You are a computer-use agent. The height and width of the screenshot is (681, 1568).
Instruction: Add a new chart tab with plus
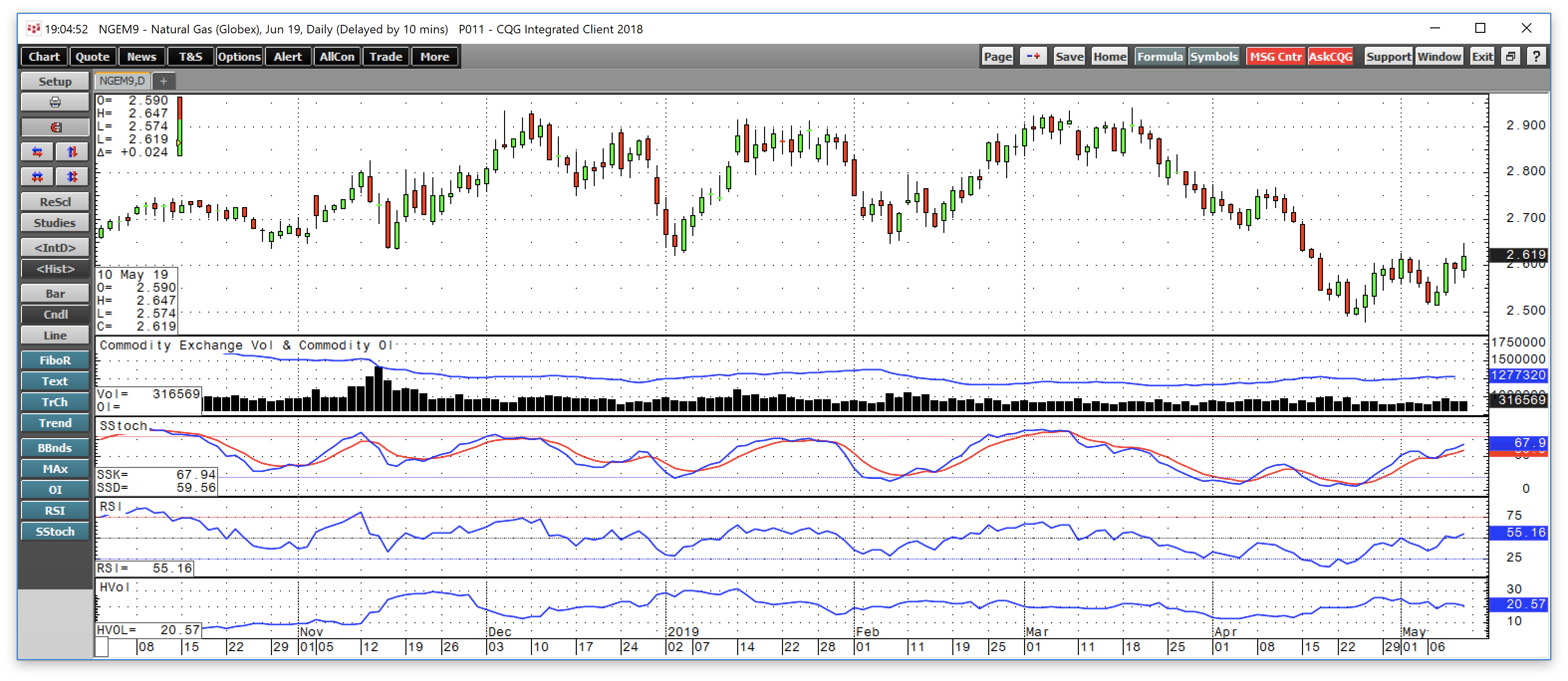pyautogui.click(x=164, y=81)
